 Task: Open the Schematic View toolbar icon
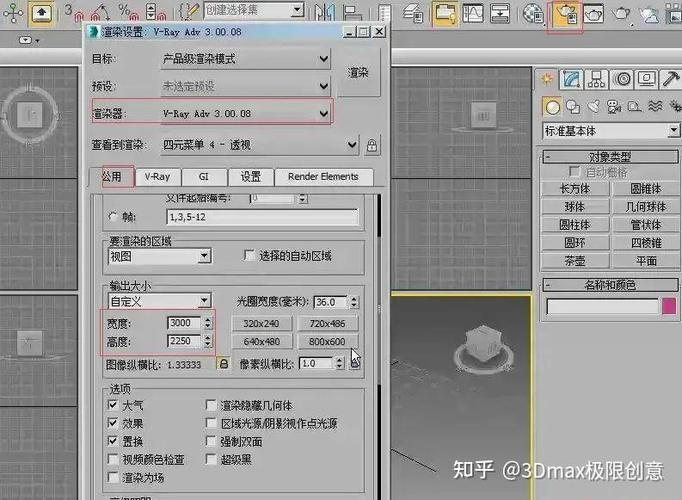click(500, 13)
